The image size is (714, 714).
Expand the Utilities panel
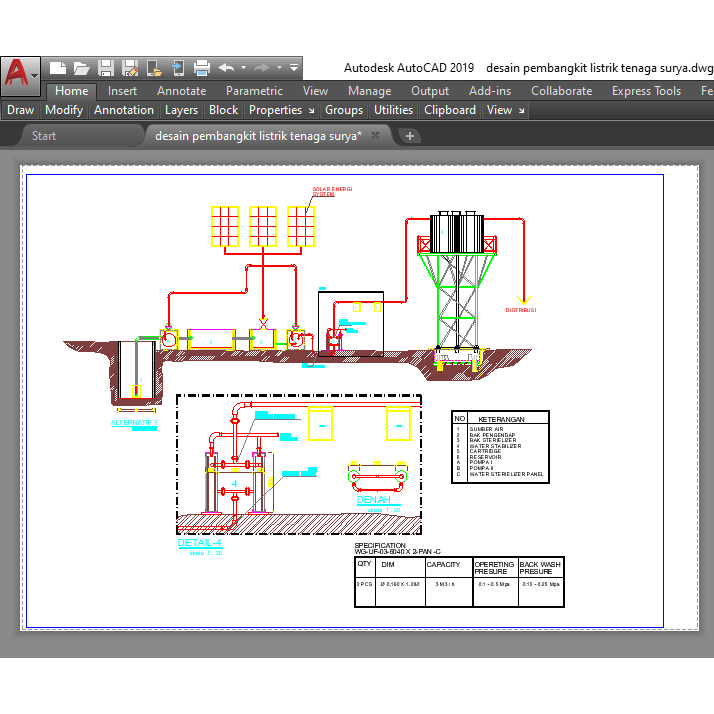pos(393,110)
